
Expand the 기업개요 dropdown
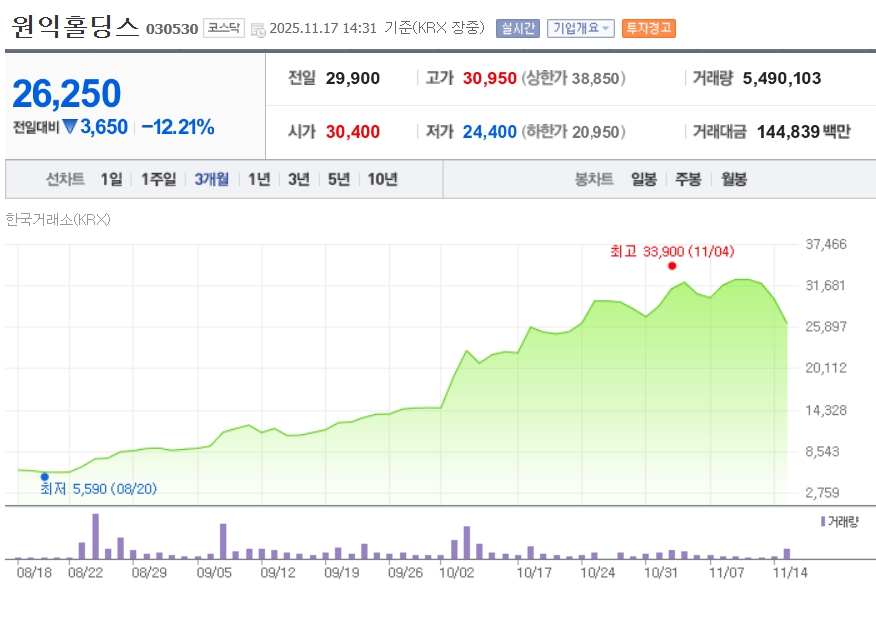point(580,28)
